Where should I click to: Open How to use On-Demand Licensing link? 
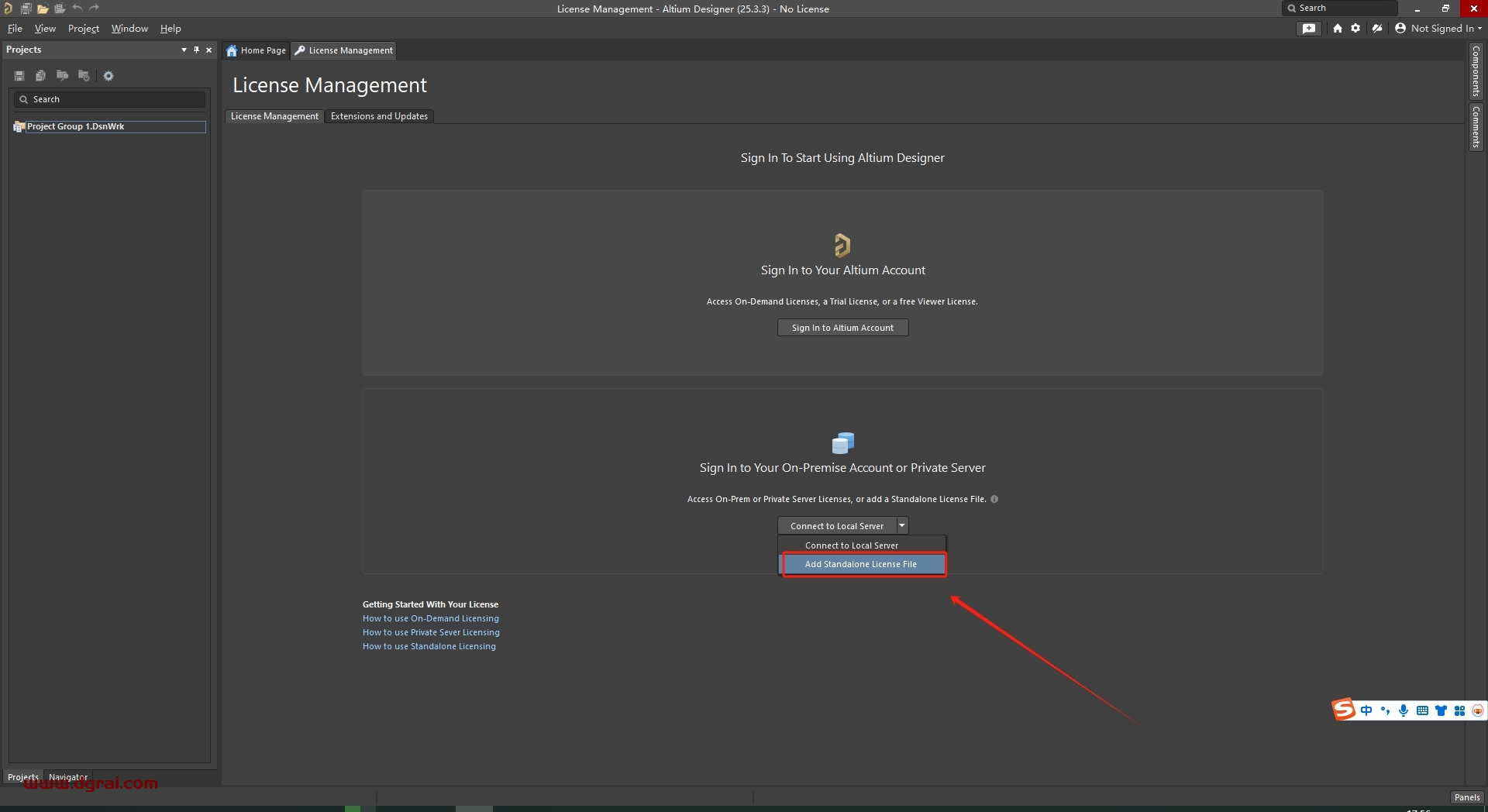pyautogui.click(x=431, y=618)
